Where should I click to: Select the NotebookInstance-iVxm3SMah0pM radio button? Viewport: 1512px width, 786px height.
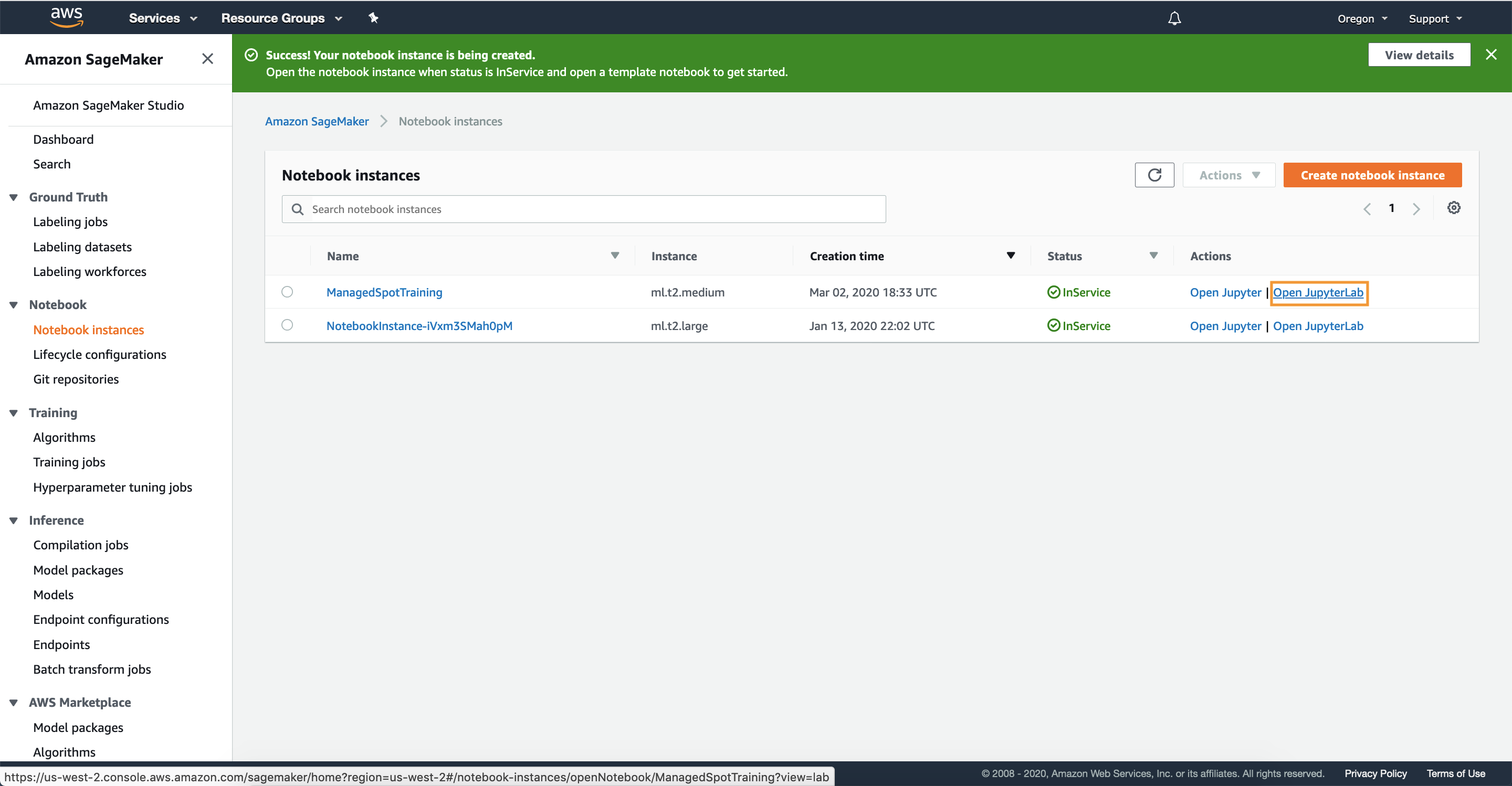287,325
